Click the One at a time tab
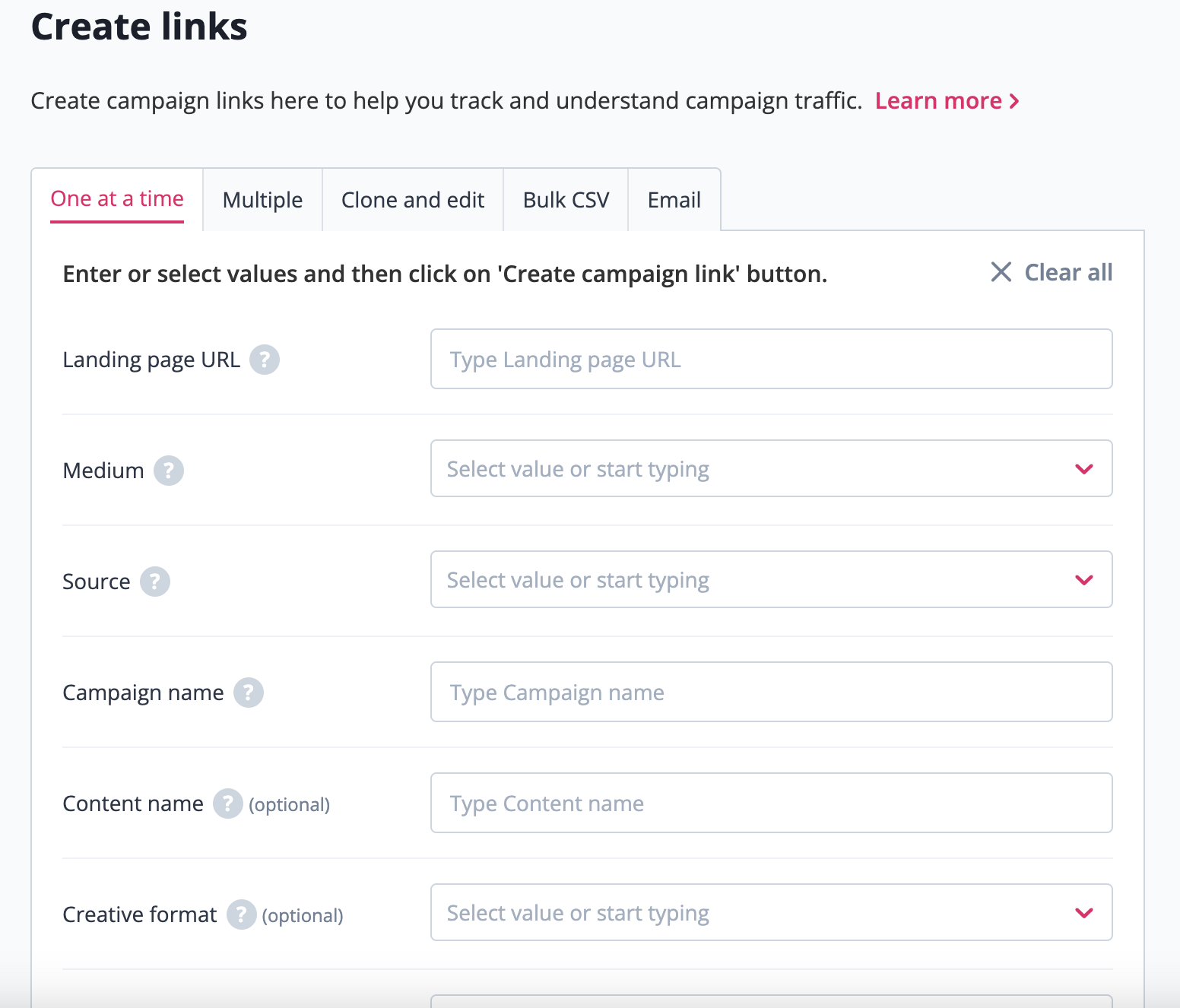 coord(117,199)
